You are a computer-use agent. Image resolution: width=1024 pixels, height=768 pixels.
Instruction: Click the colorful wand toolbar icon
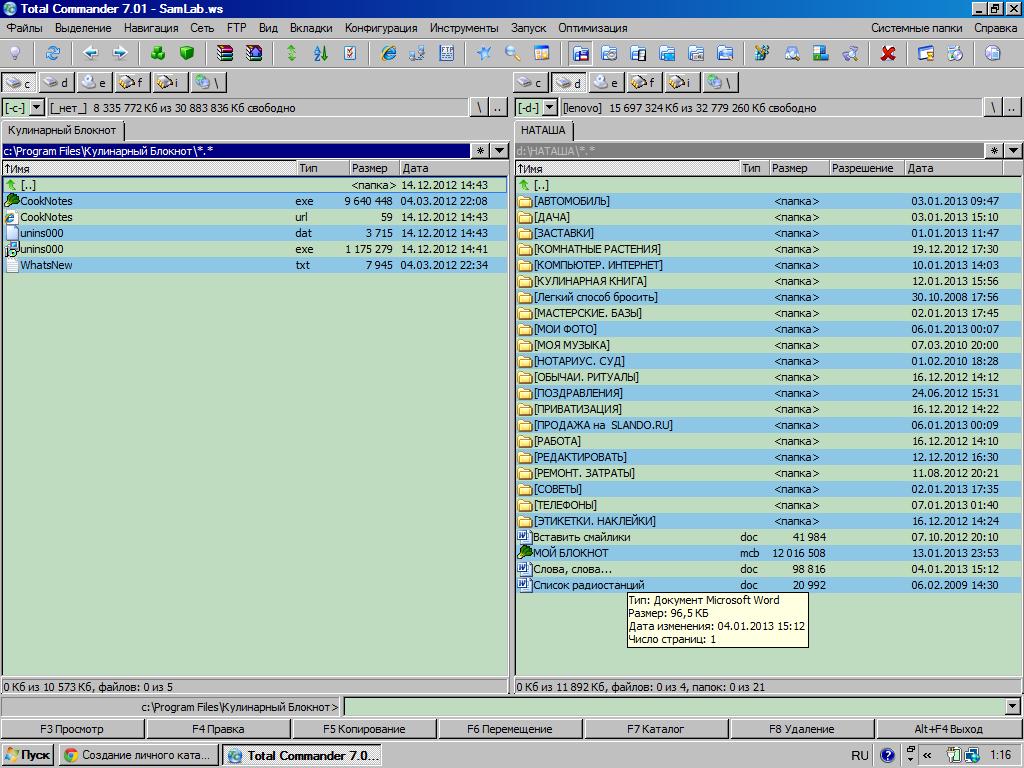(x=762, y=54)
